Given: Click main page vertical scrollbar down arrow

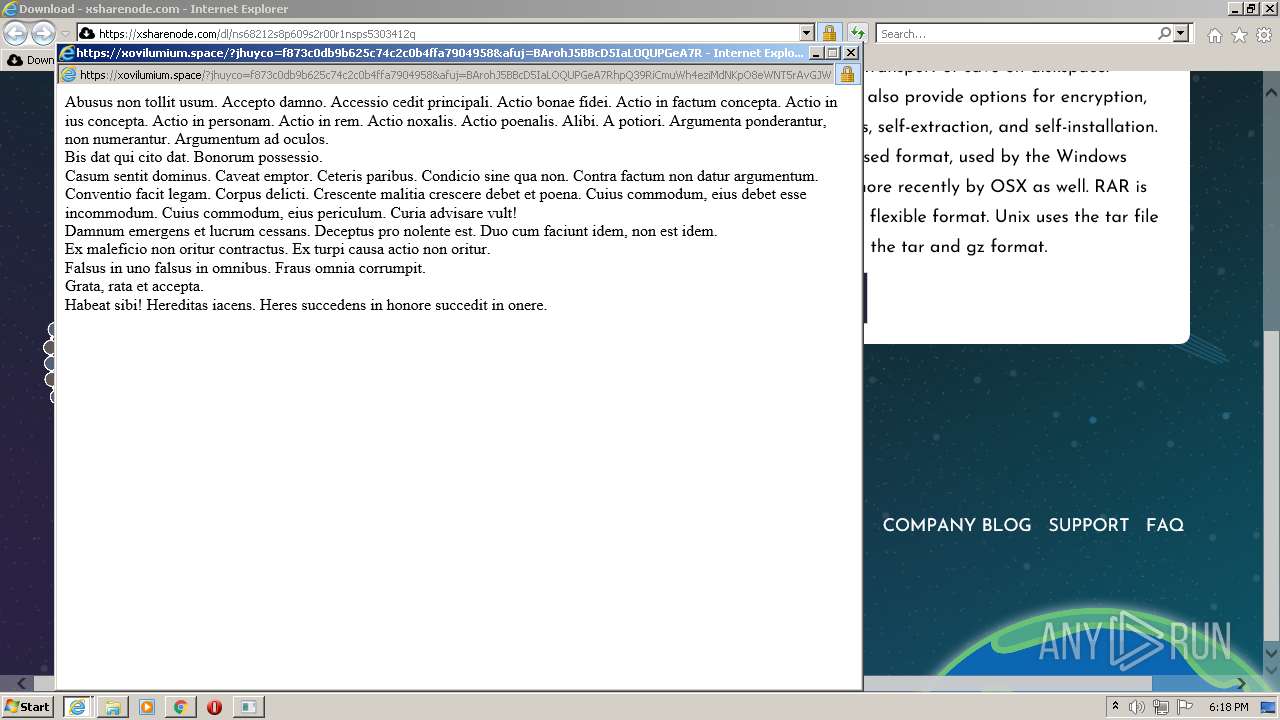Looking at the screenshot, I should [1272, 652].
